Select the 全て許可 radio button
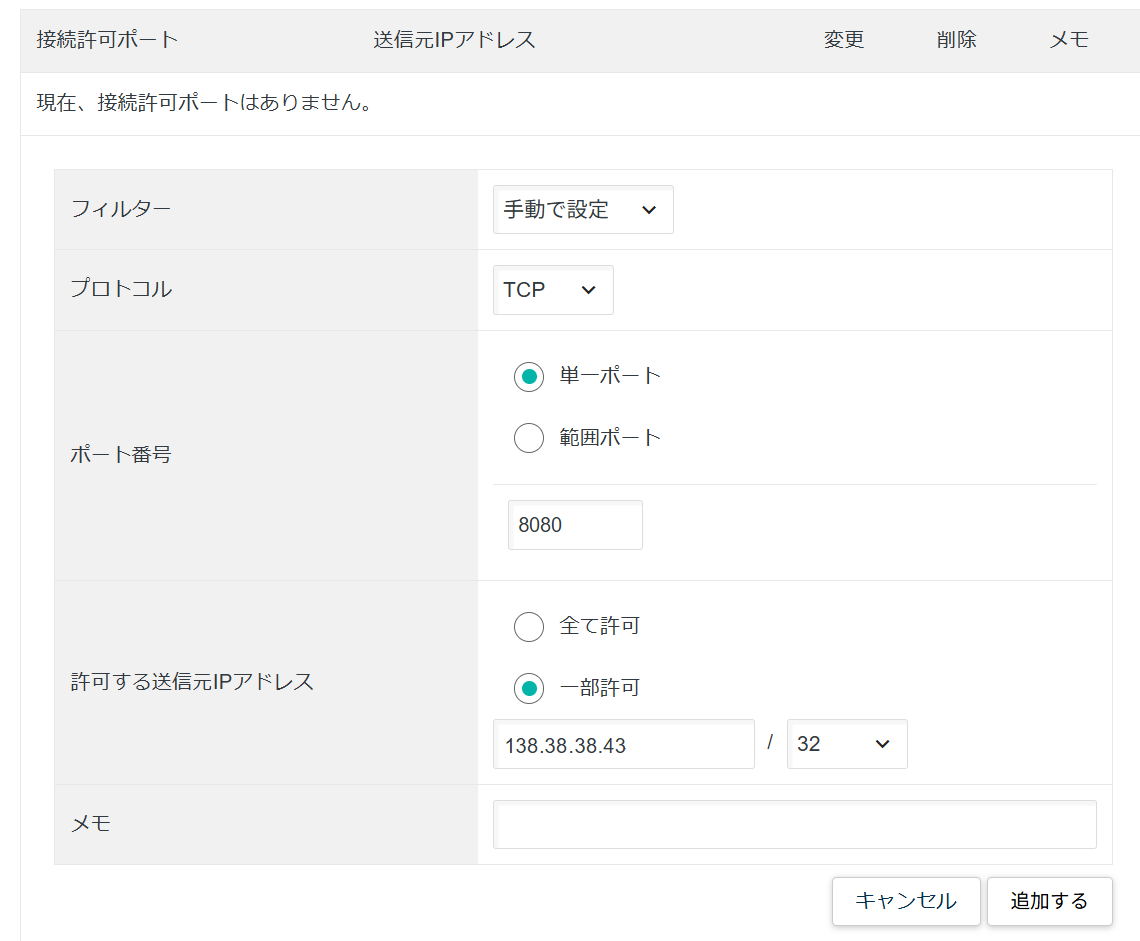 click(x=529, y=627)
